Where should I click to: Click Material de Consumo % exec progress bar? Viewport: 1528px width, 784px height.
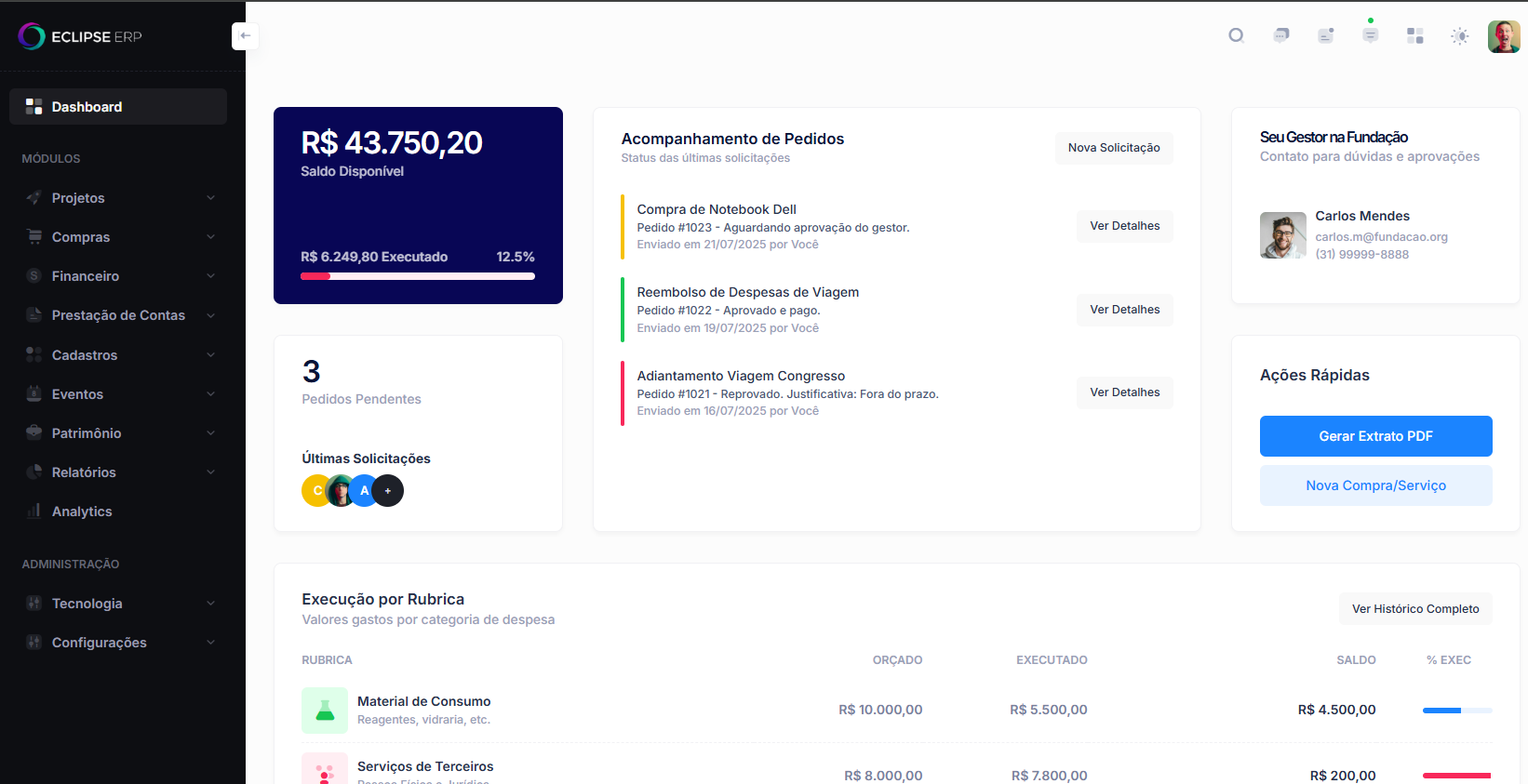click(x=1457, y=711)
